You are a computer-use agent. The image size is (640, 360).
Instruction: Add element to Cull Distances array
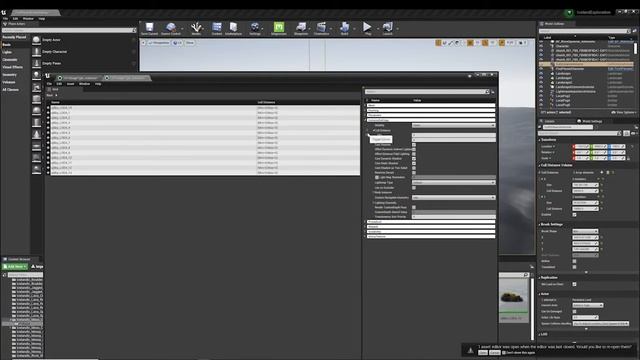click(602, 173)
